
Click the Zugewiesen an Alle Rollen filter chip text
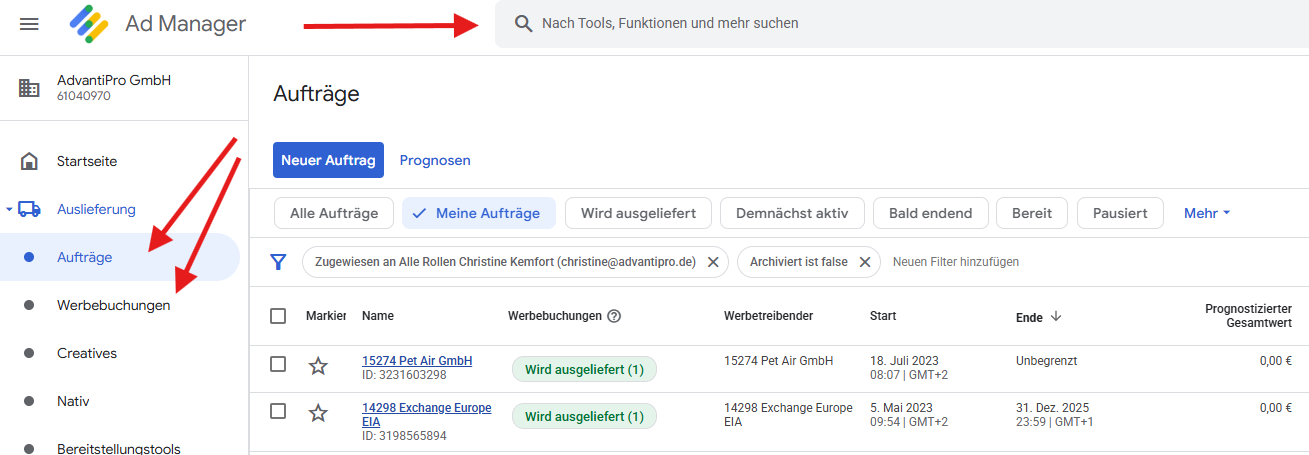click(x=505, y=262)
